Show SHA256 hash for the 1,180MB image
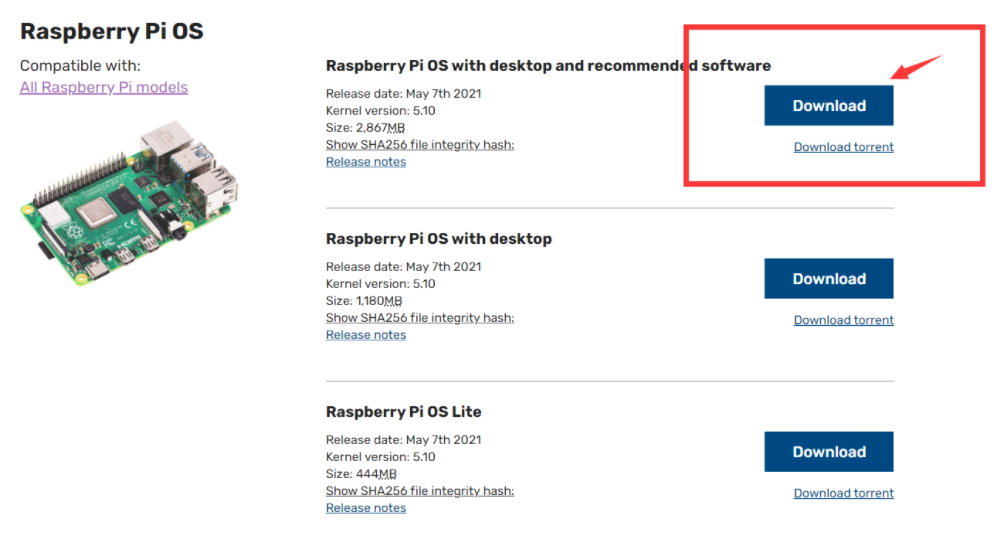 coord(420,318)
